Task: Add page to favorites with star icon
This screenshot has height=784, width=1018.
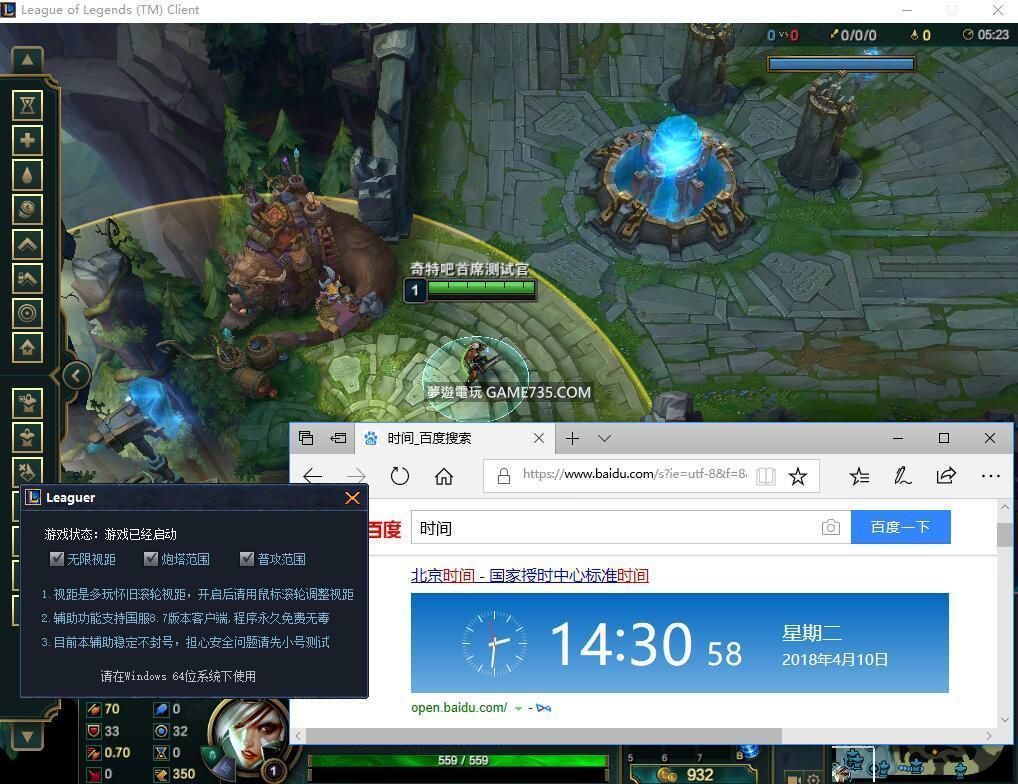Action: tap(797, 476)
